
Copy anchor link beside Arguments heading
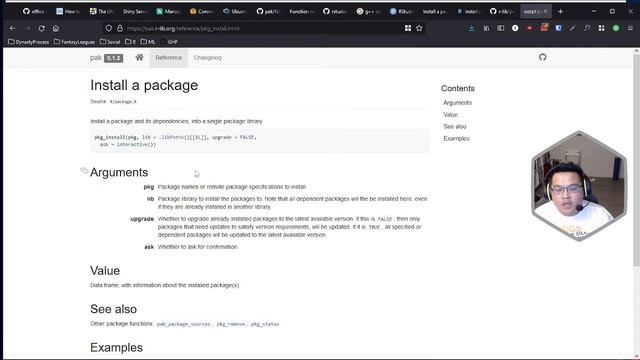[x=84, y=170]
